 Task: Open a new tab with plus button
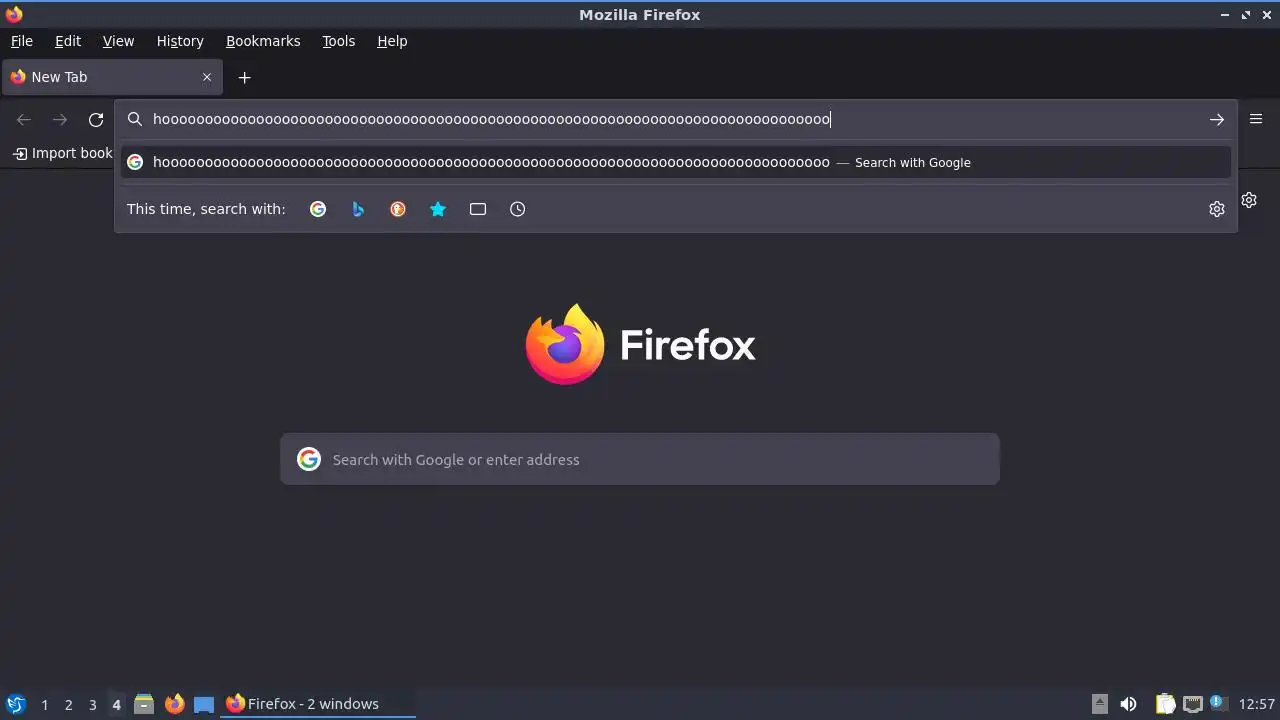[245, 77]
